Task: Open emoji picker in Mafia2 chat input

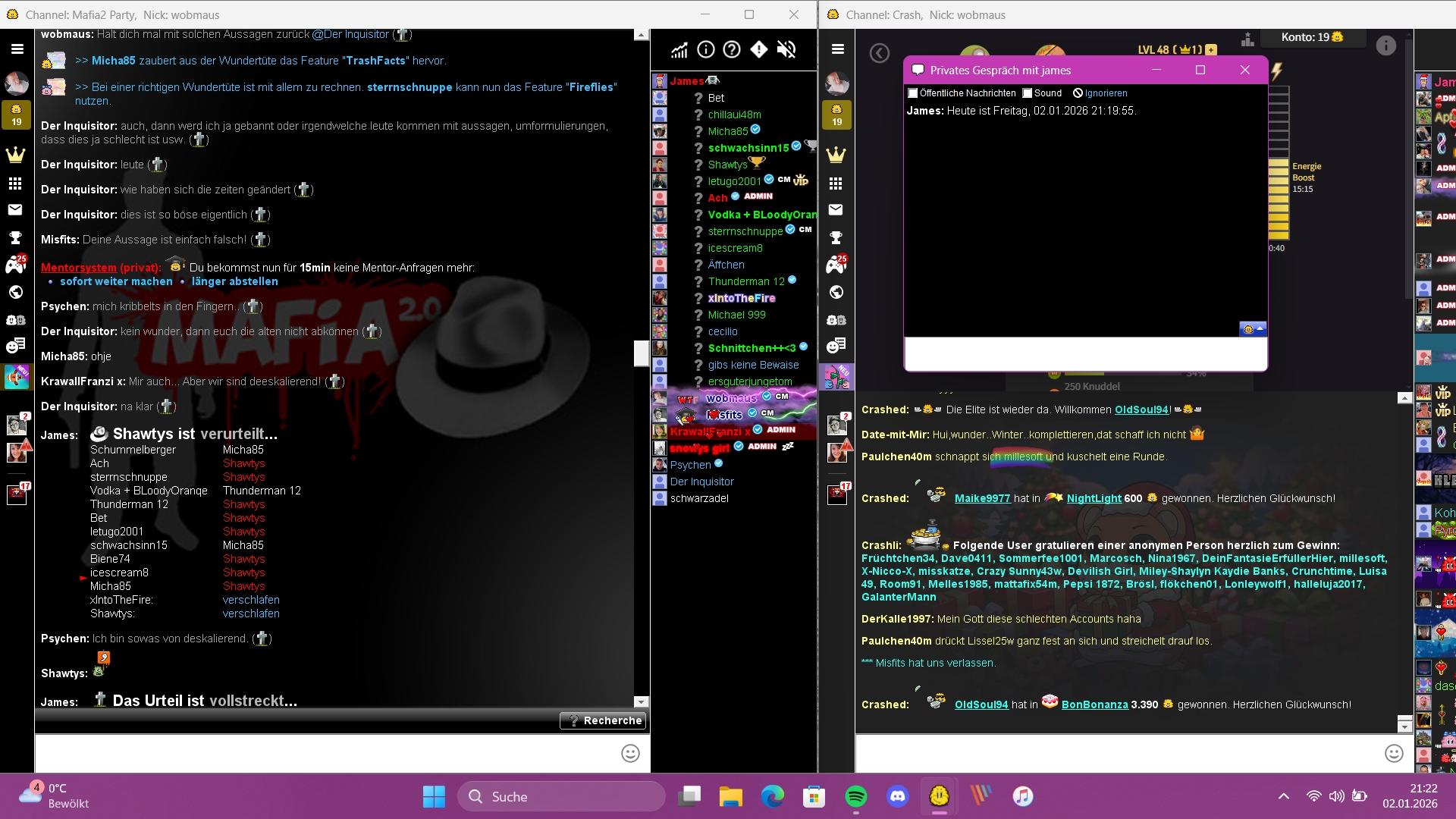Action: click(x=630, y=753)
